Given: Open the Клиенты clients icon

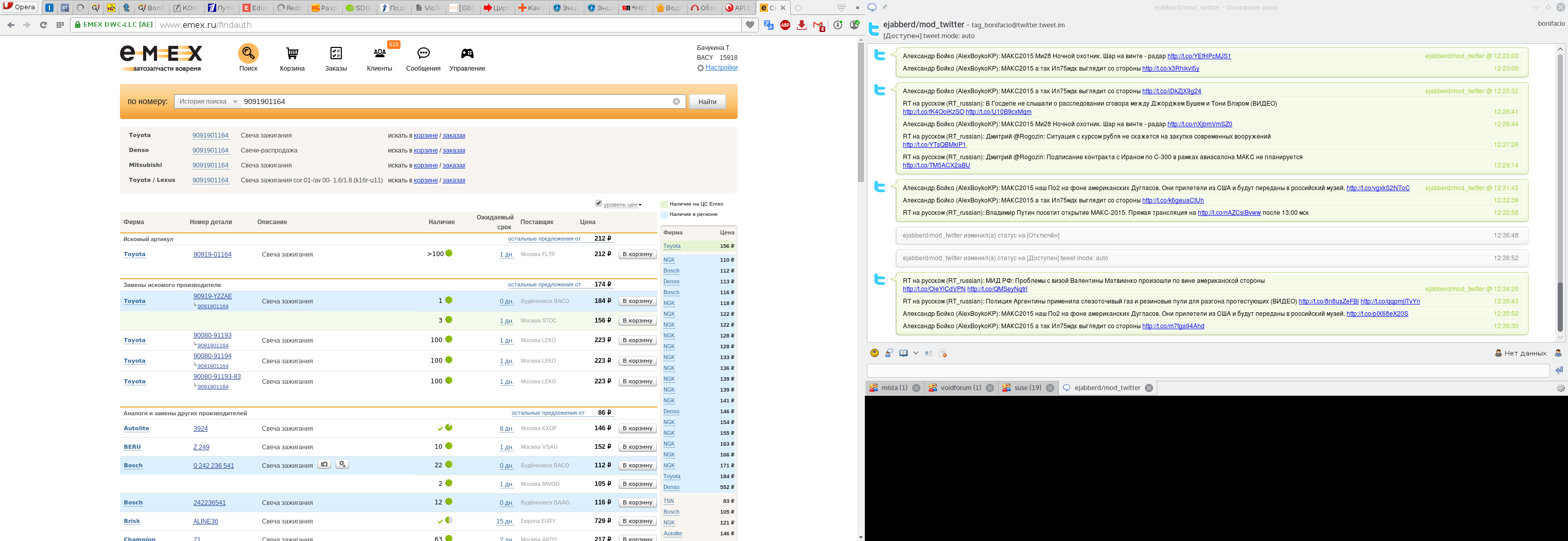Looking at the screenshot, I should tap(380, 54).
